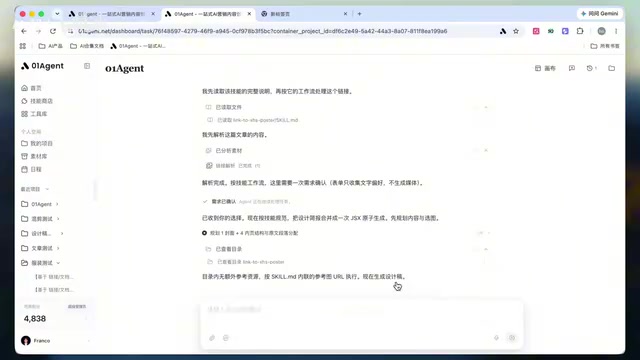Image resolution: width=640 pixels, height=360 pixels.
Task: Expand the 01Agent project folder chevron
Action: pyautogui.click(x=57, y=204)
